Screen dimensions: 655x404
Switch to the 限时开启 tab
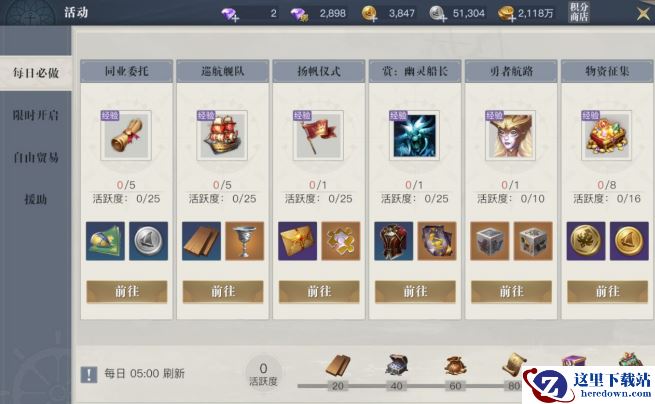point(36,115)
